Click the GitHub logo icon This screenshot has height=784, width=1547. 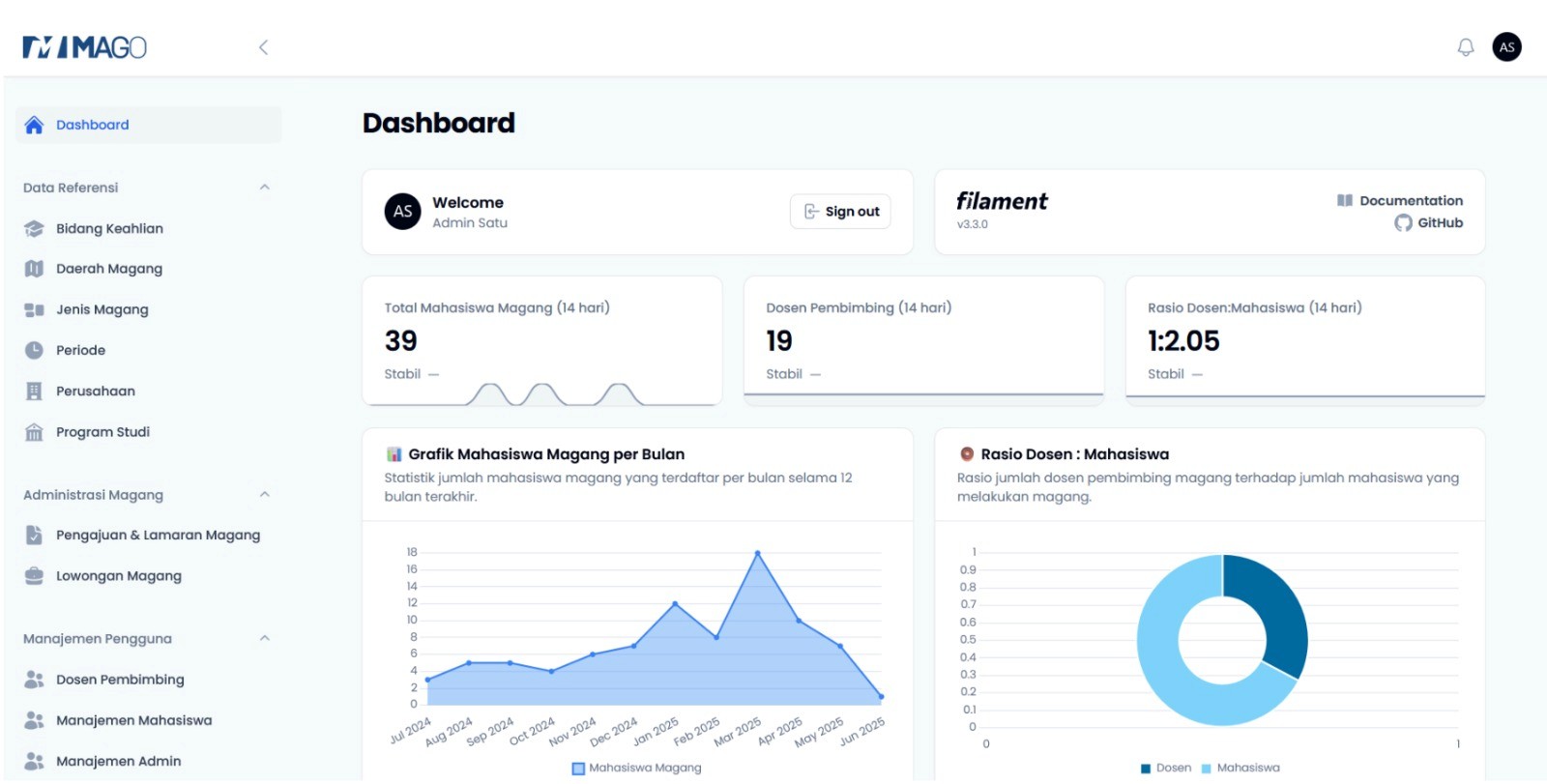point(1403,222)
